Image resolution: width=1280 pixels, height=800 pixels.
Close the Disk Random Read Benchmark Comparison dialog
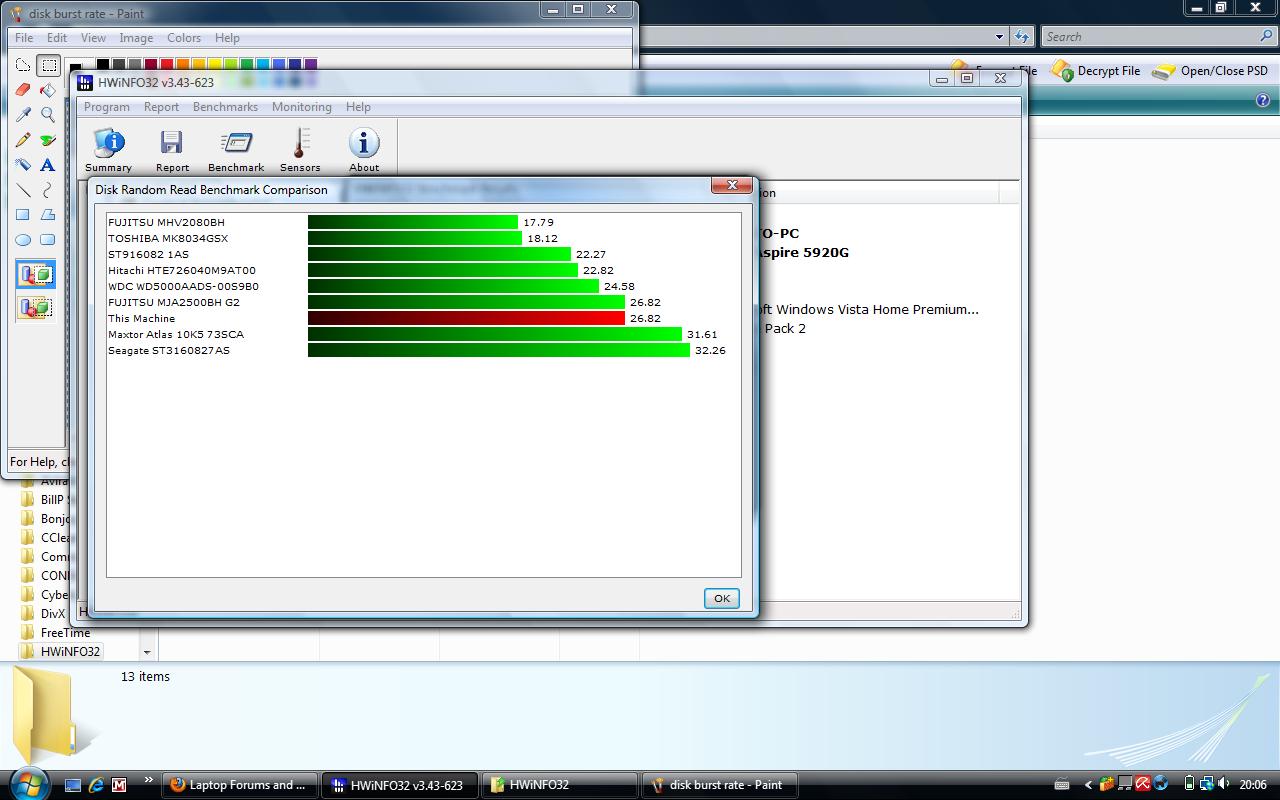click(732, 185)
